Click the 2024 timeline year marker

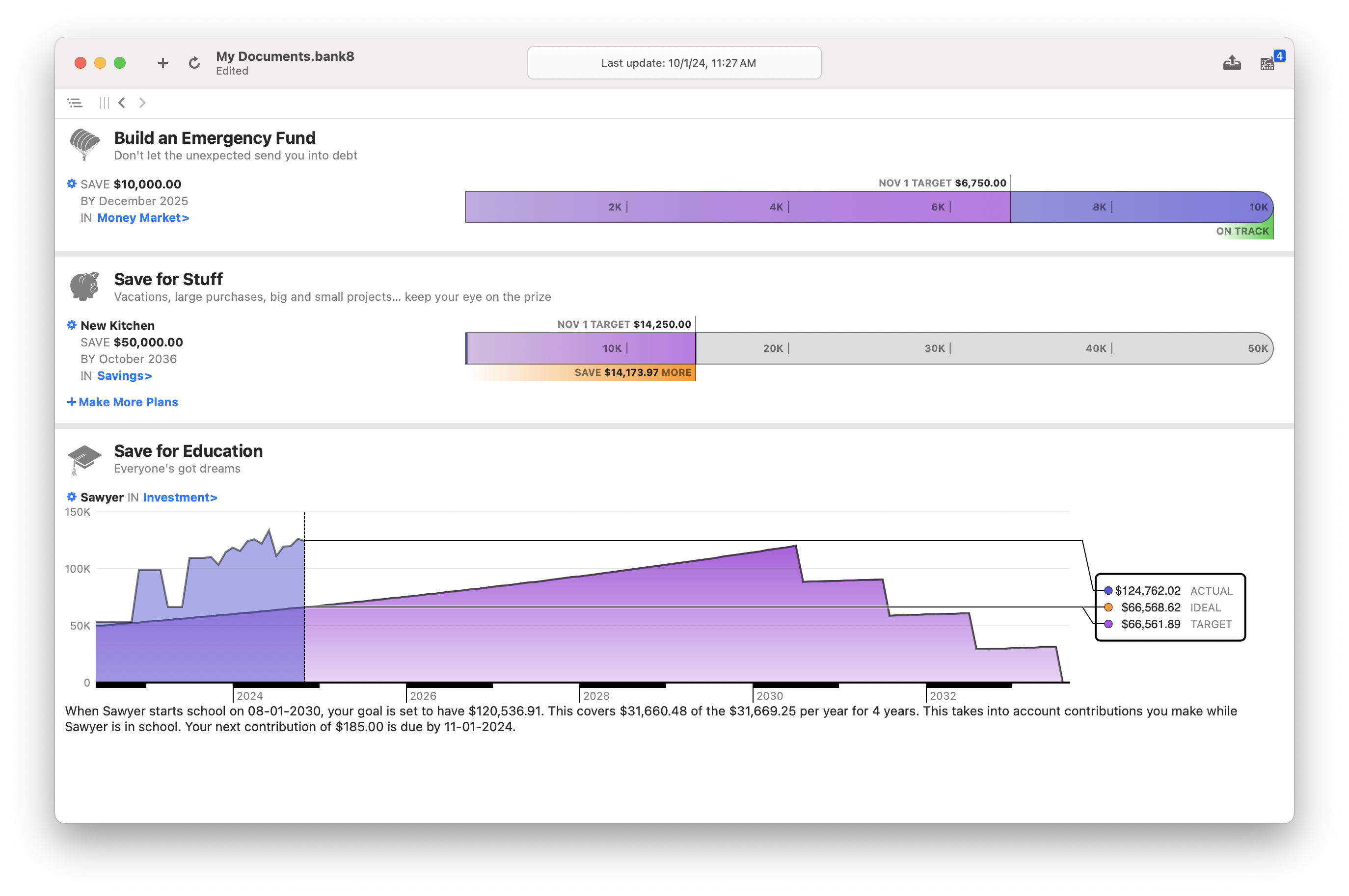250,695
